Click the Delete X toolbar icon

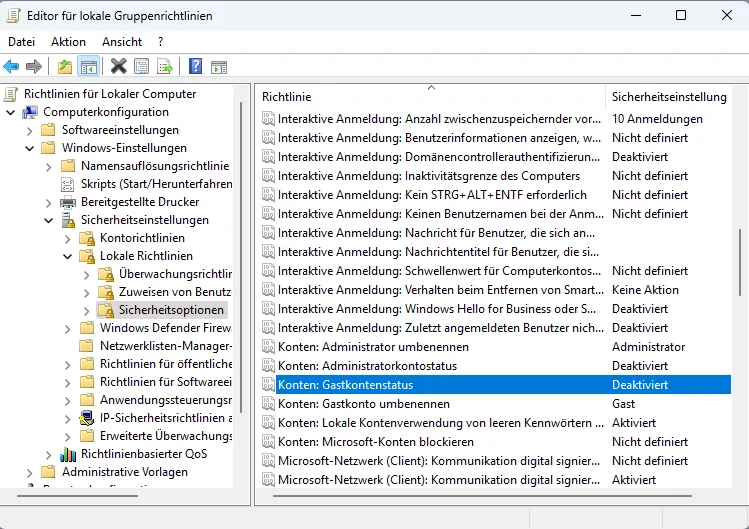tap(118, 66)
